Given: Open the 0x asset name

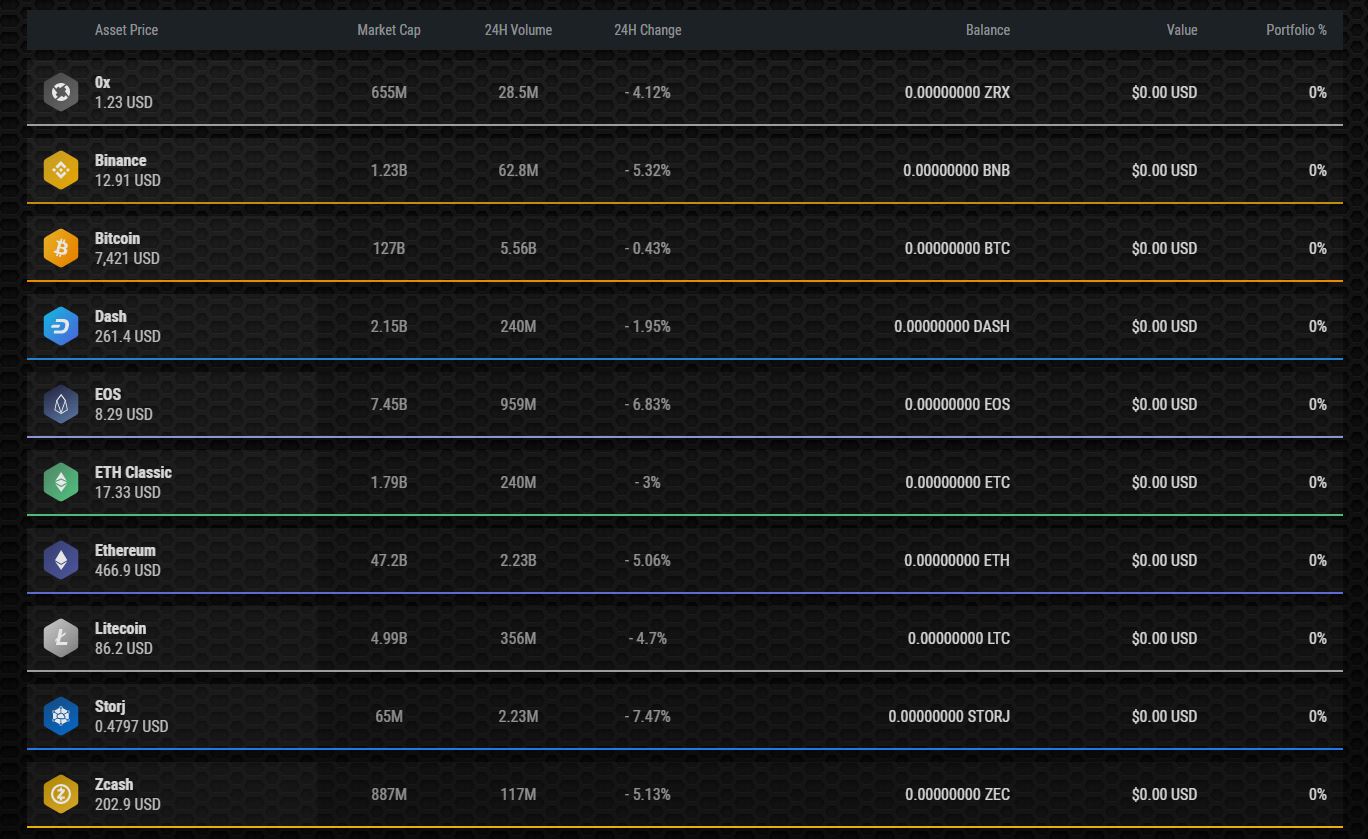Looking at the screenshot, I should [x=103, y=82].
